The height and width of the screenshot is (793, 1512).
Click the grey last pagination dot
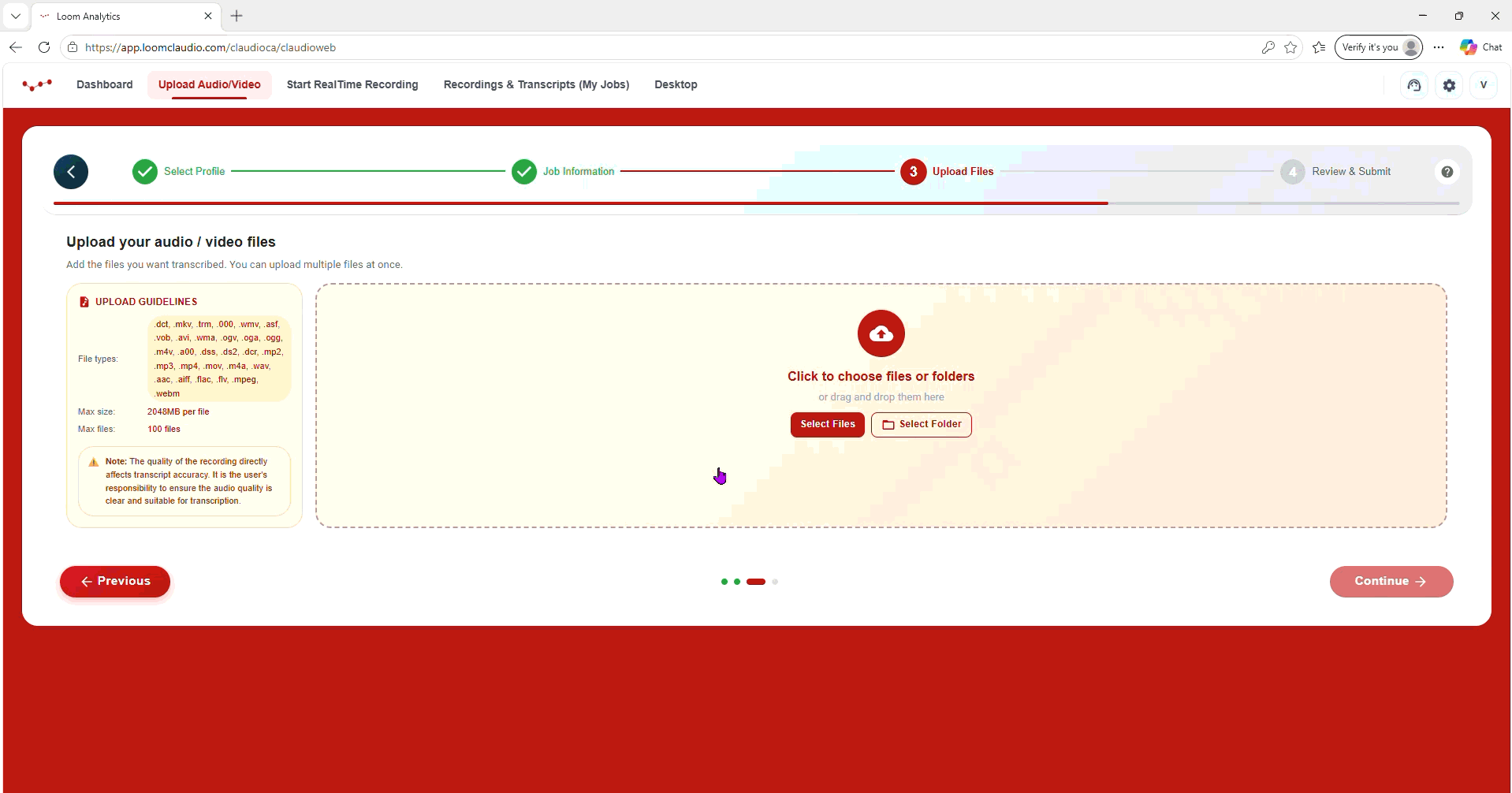coord(775,582)
